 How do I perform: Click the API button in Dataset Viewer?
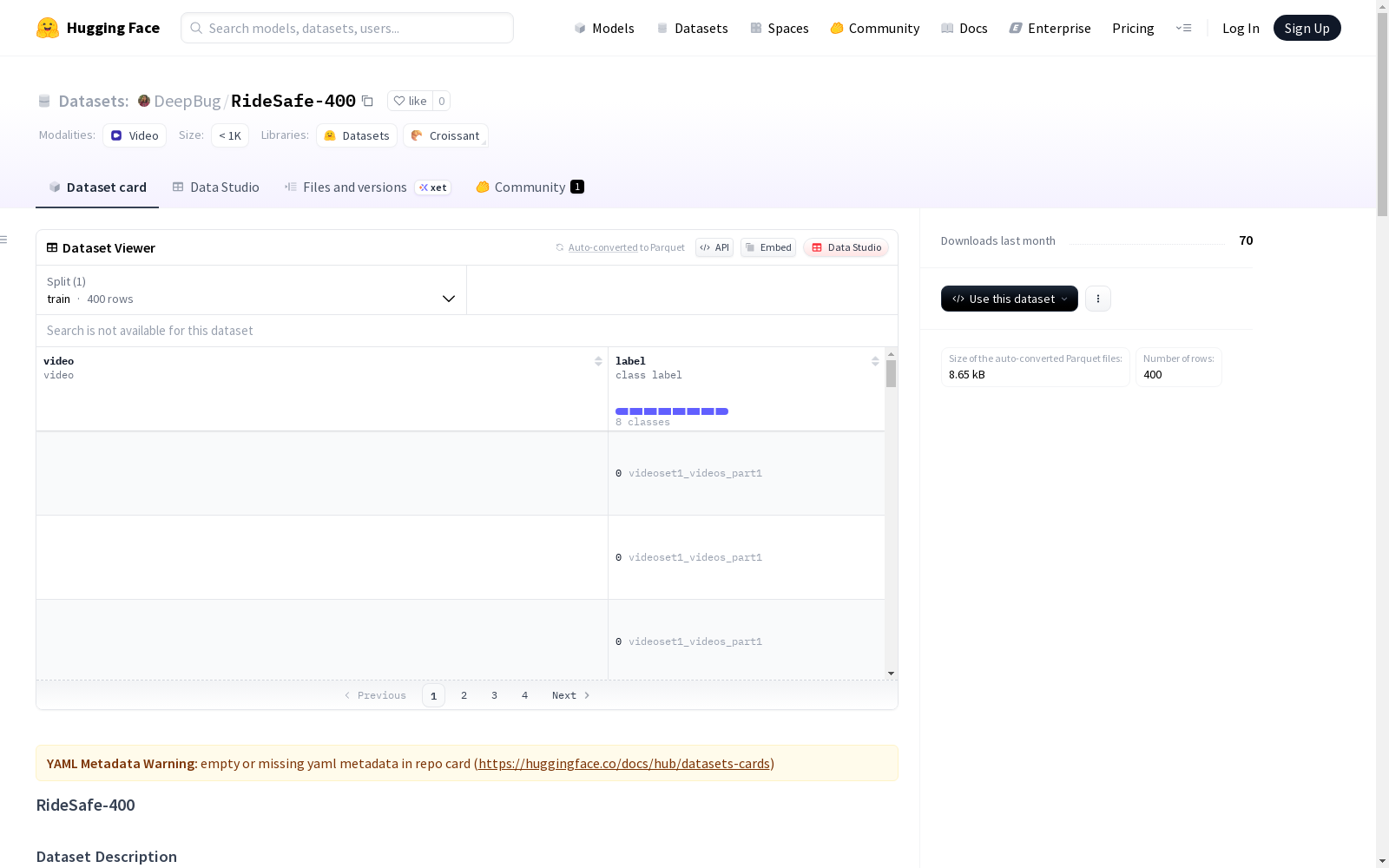tap(714, 247)
